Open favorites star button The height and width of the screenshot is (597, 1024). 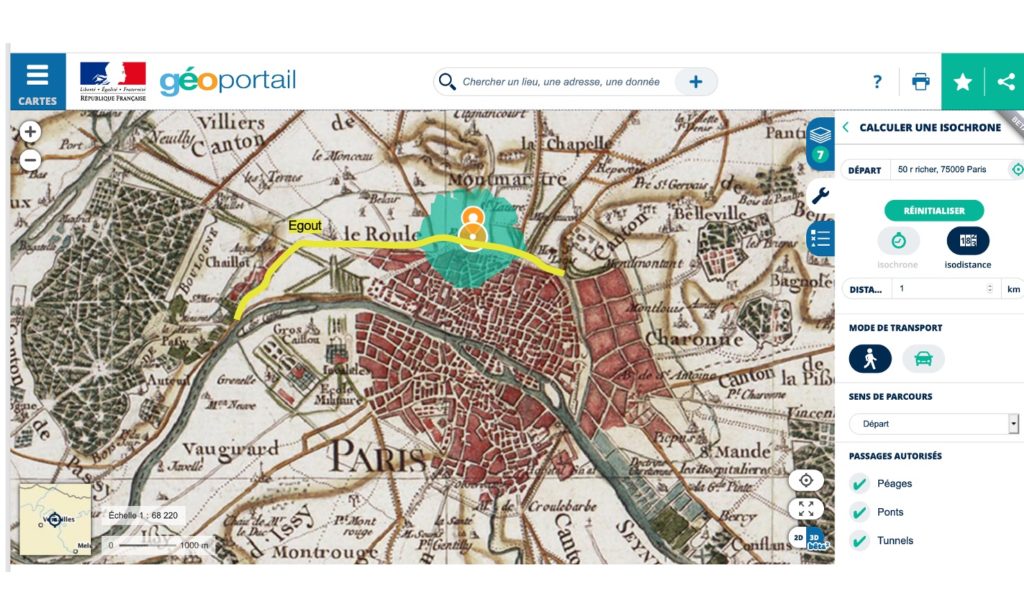click(963, 82)
